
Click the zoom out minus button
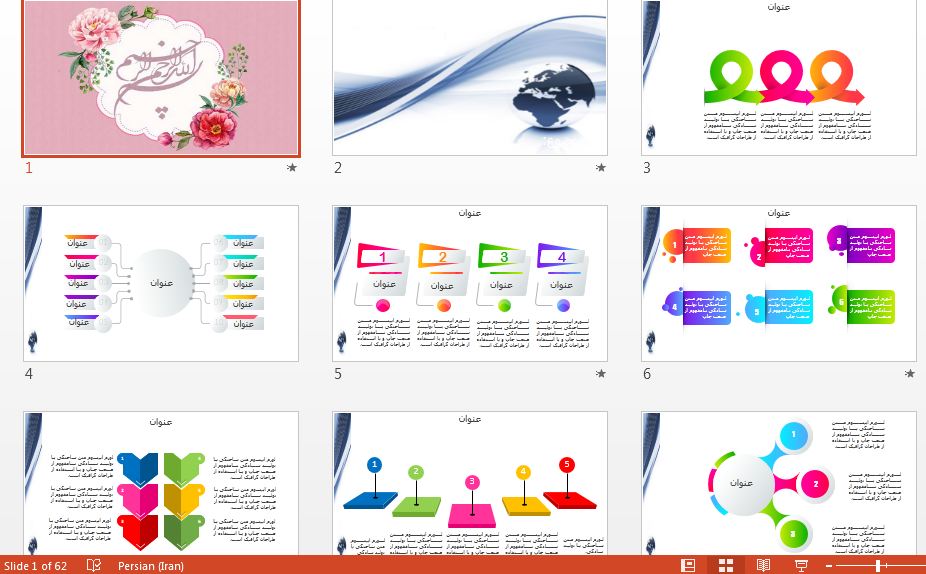[x=830, y=565]
